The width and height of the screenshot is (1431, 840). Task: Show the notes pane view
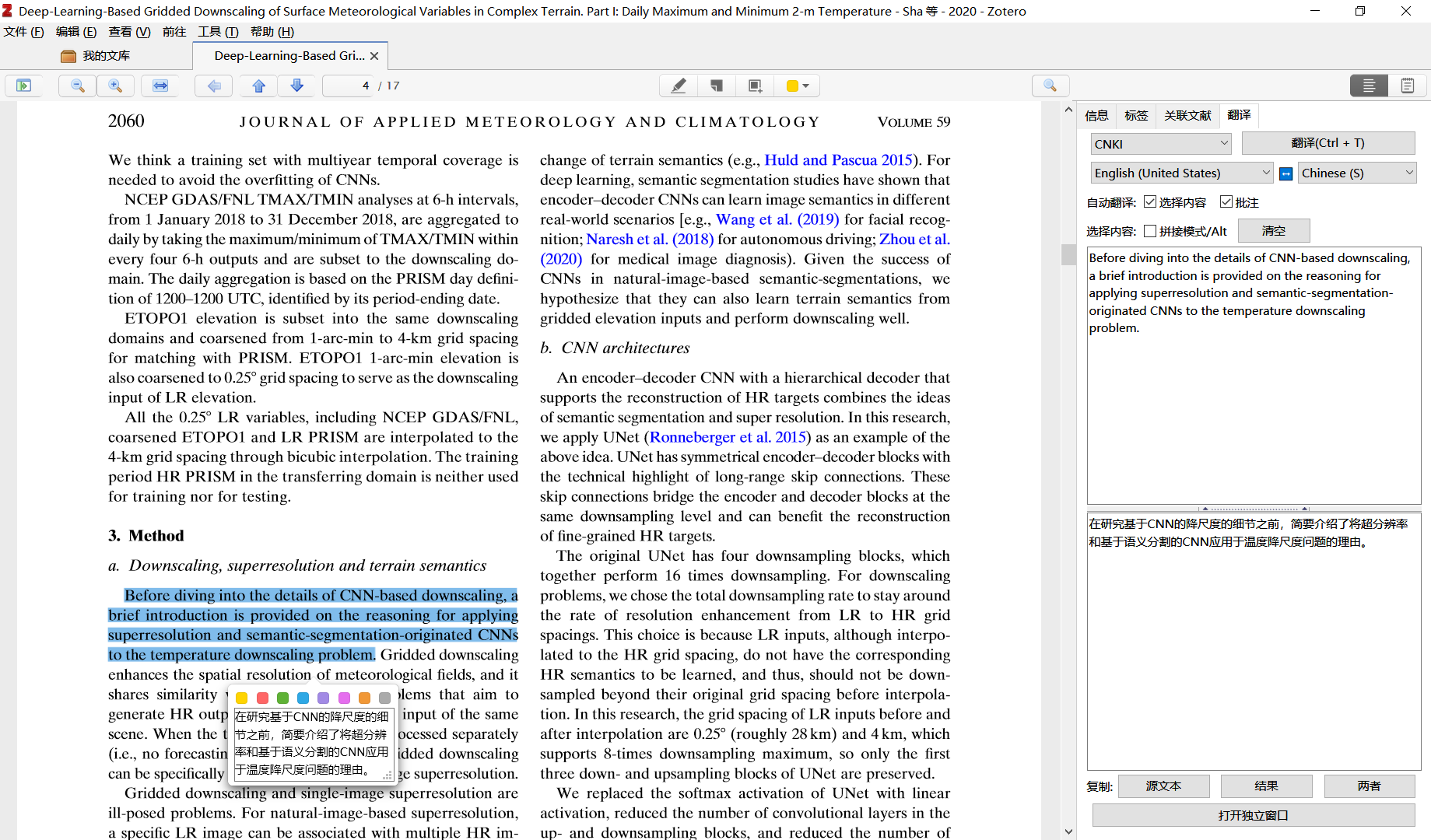click(x=1408, y=86)
